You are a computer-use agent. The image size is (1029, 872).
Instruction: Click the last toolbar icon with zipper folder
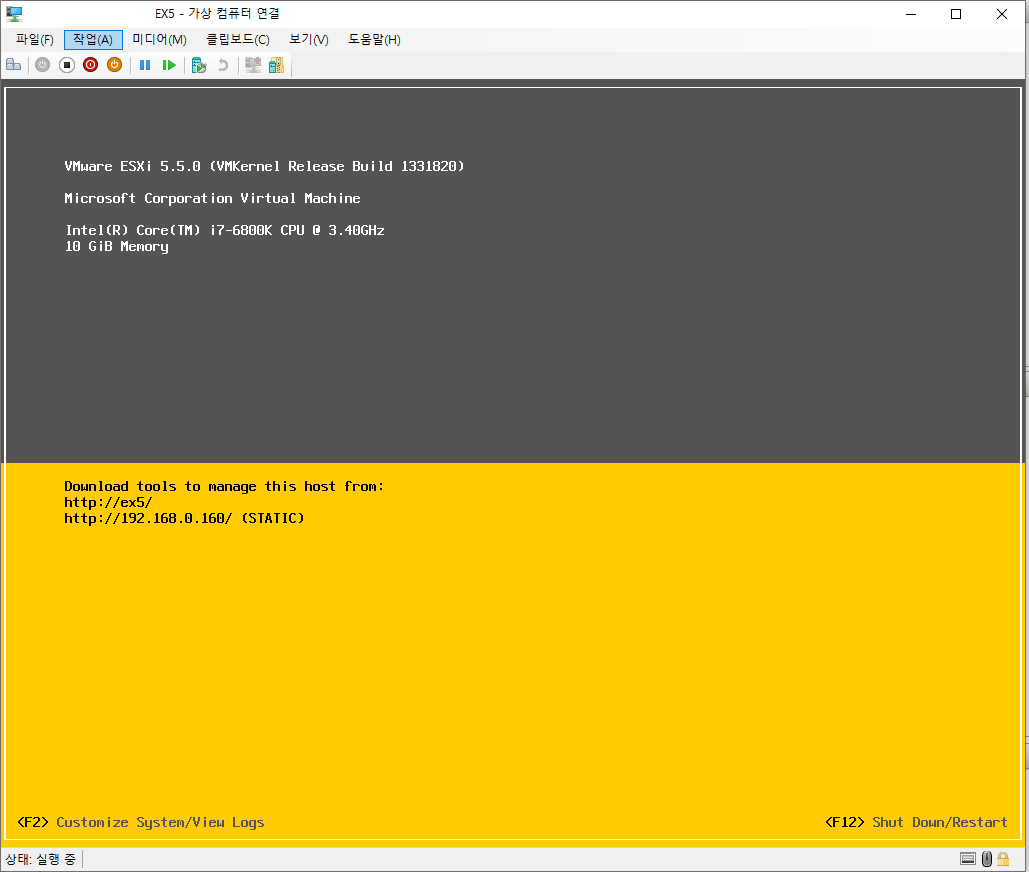point(276,65)
